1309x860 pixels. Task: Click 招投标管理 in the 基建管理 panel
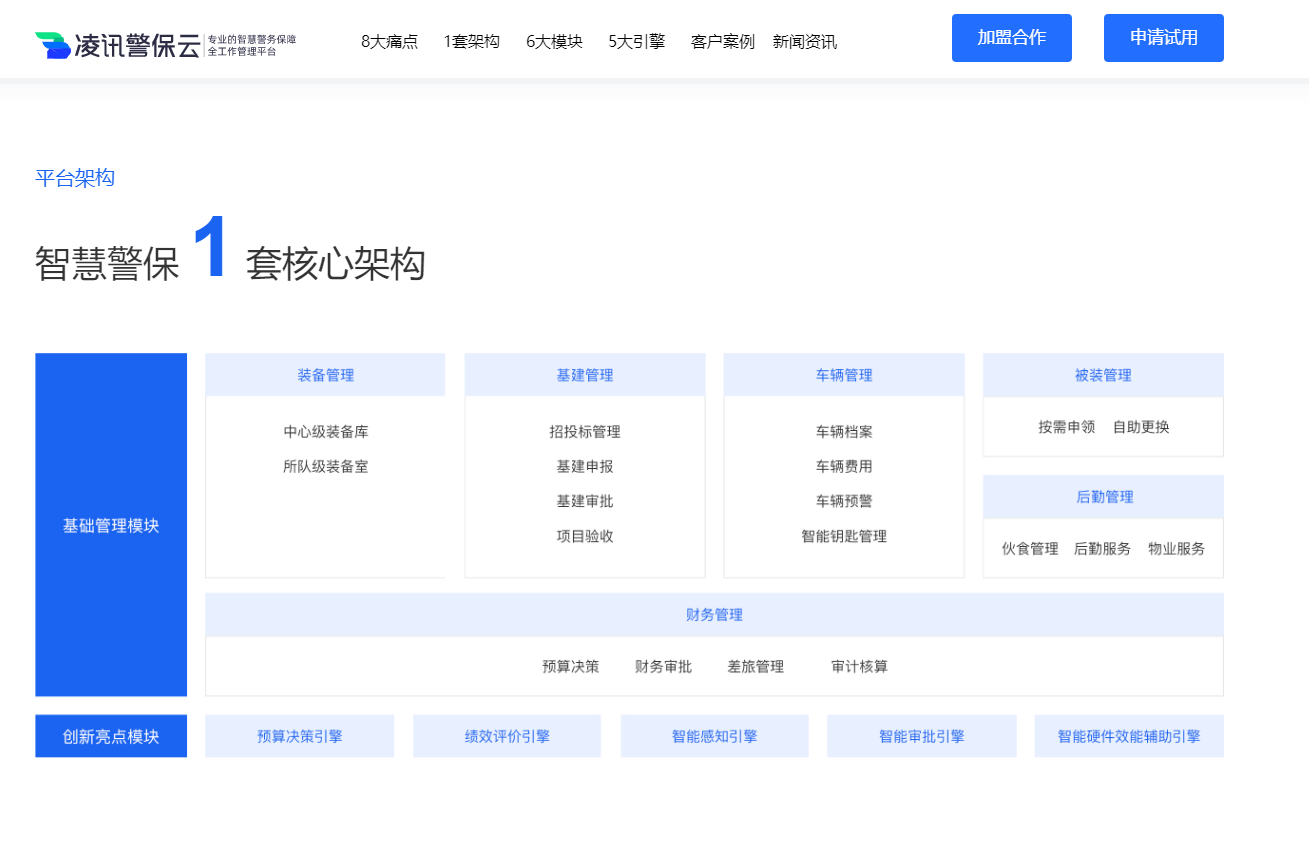[x=584, y=432]
